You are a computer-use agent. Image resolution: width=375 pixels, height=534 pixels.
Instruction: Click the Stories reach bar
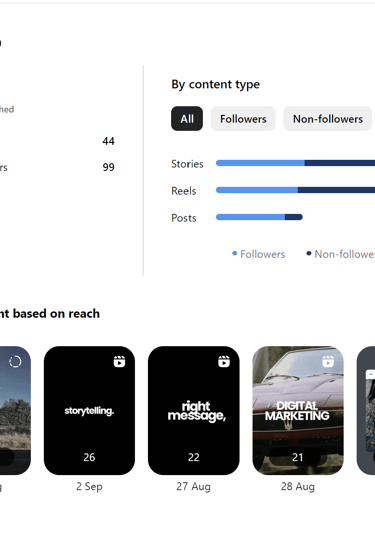click(295, 163)
